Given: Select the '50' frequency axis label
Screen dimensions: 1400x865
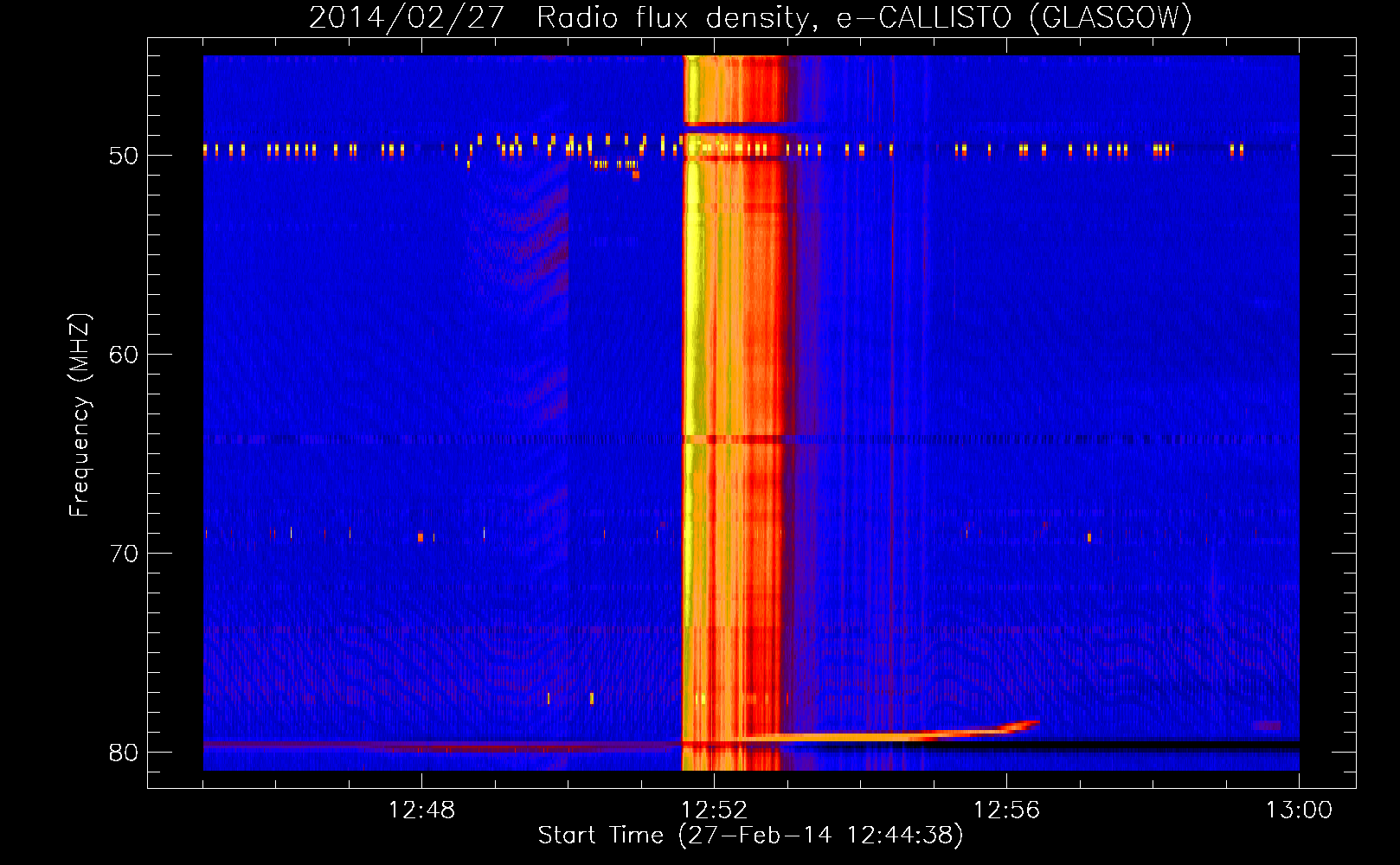Looking at the screenshot, I should [x=124, y=156].
